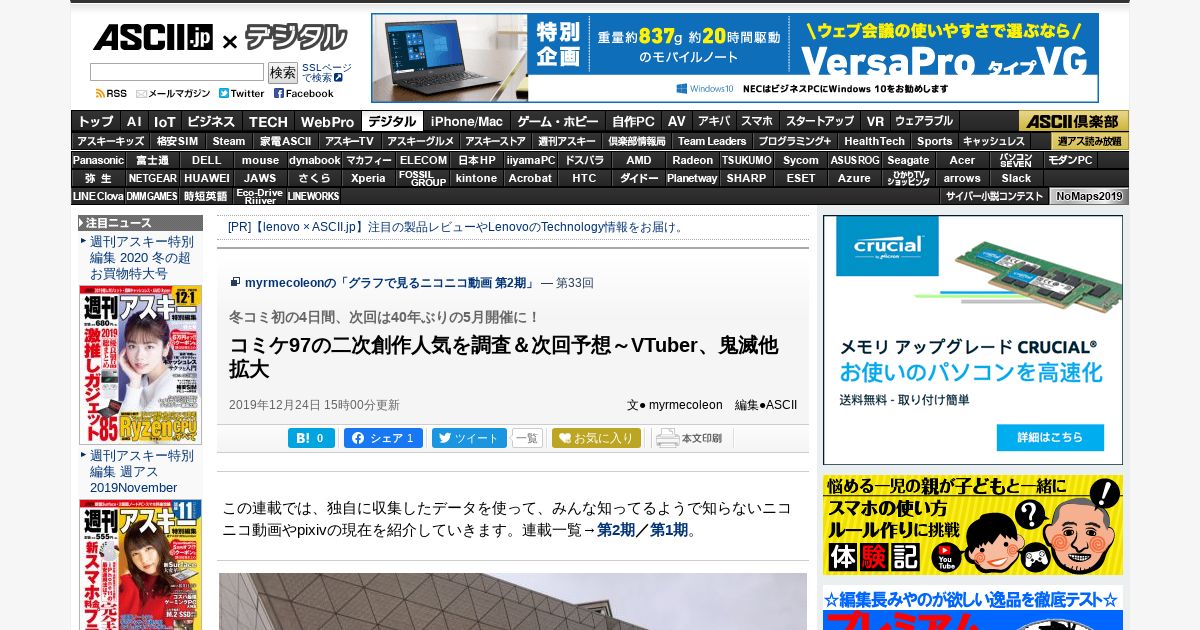Open the サイバー小説コンテスト link
The height and width of the screenshot is (630, 1200).
point(994,196)
